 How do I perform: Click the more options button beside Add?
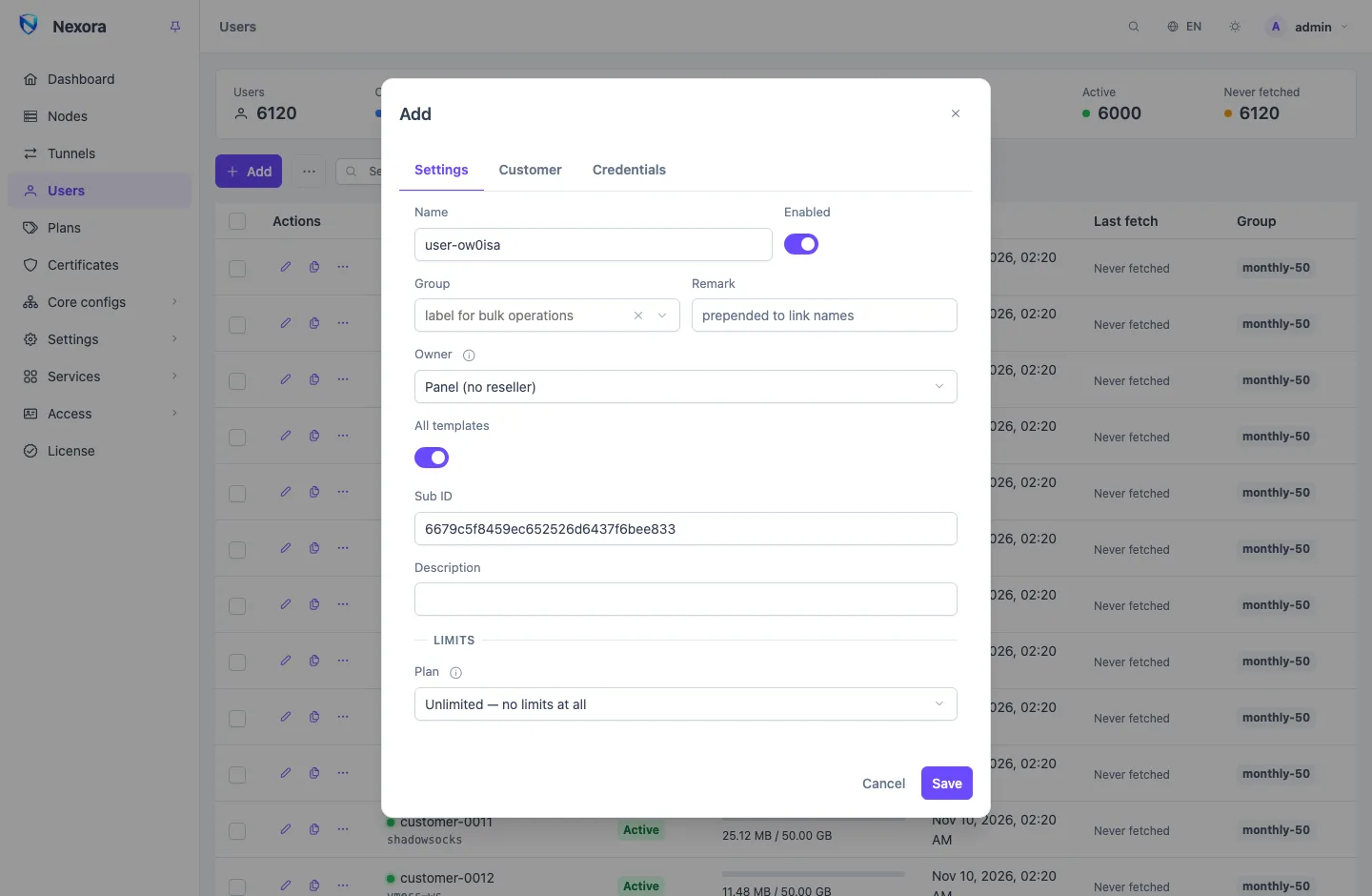point(309,172)
